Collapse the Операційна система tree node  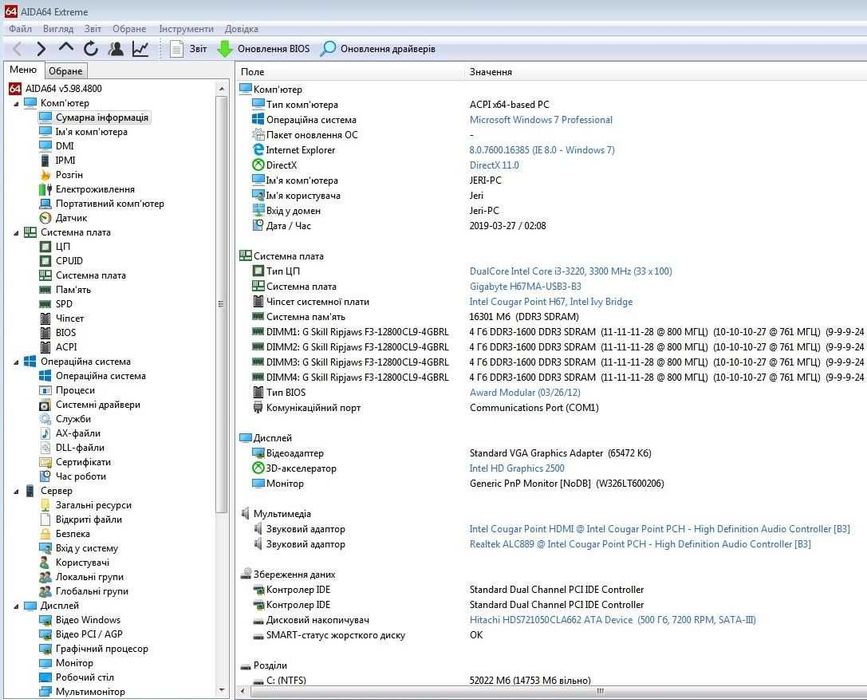[16, 362]
